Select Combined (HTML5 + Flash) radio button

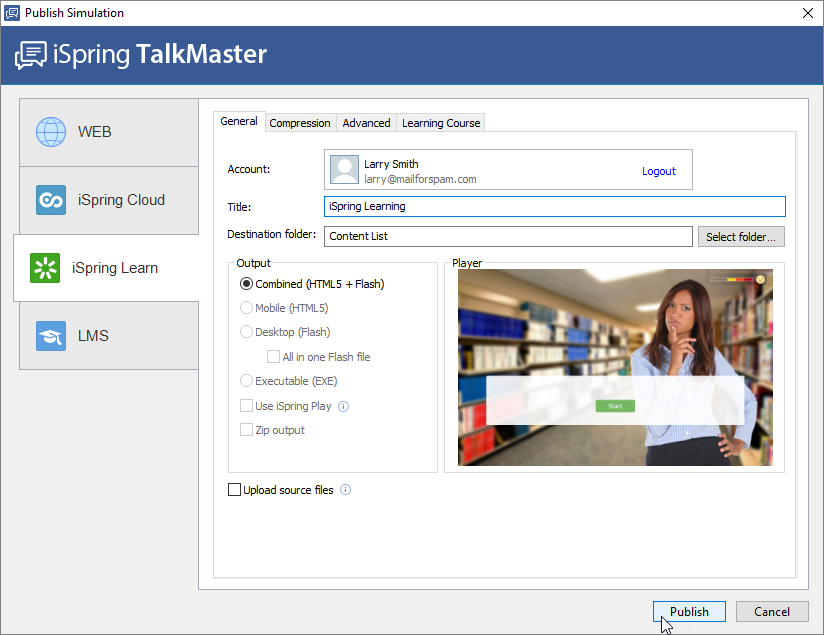pyautogui.click(x=247, y=284)
